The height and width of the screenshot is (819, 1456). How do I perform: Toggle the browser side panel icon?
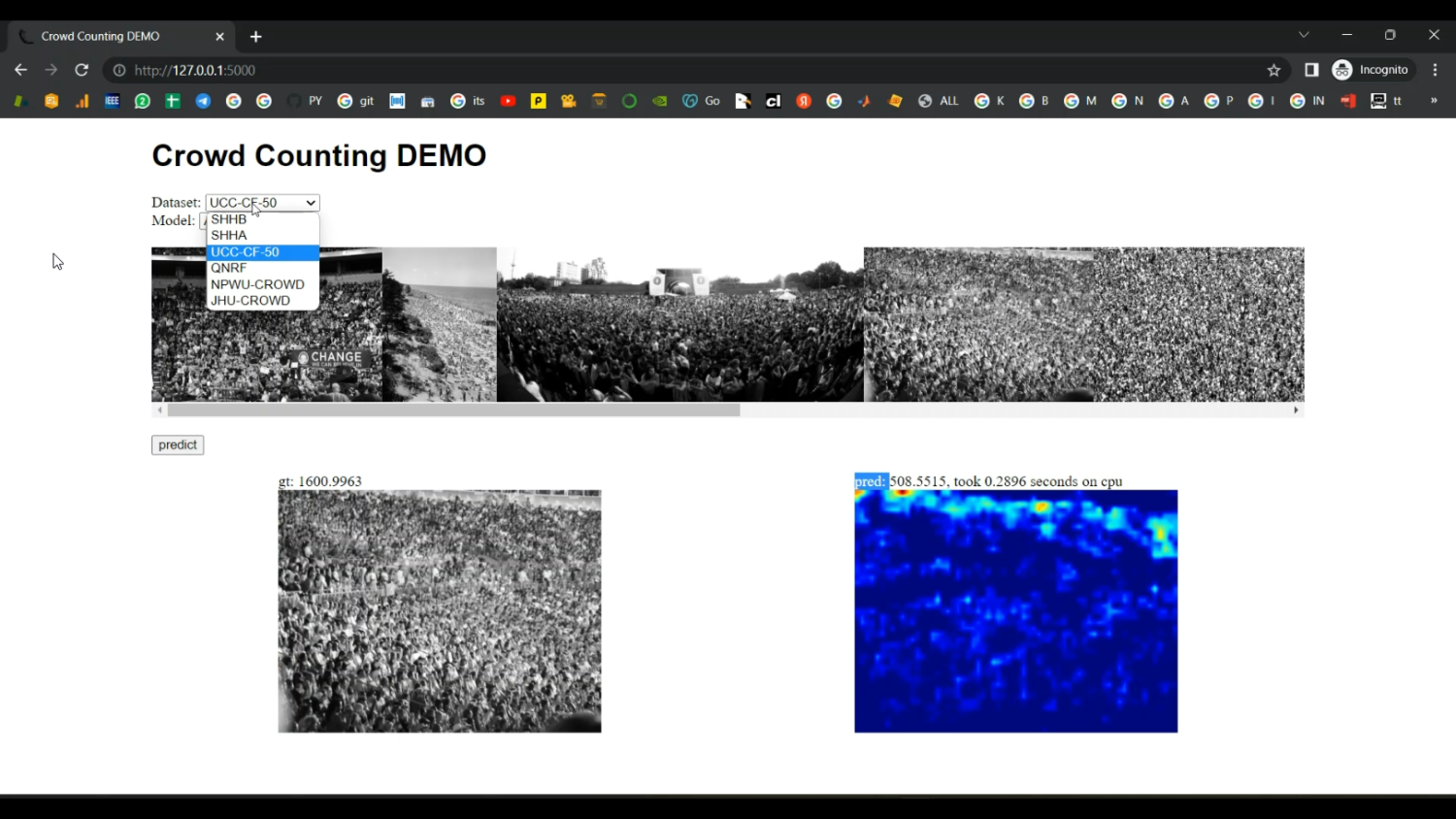click(x=1311, y=70)
